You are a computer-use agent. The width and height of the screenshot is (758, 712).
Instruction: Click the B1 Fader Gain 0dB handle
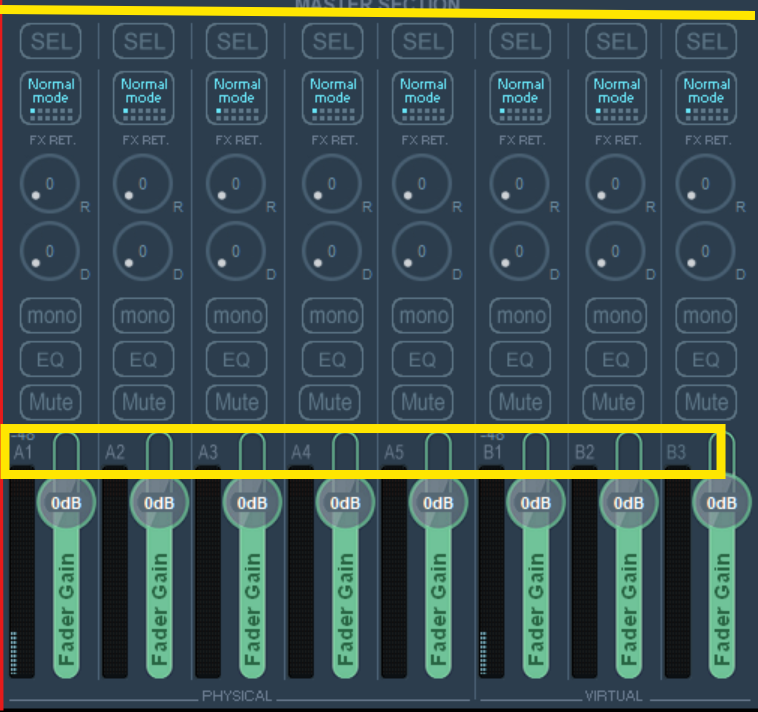pos(535,502)
